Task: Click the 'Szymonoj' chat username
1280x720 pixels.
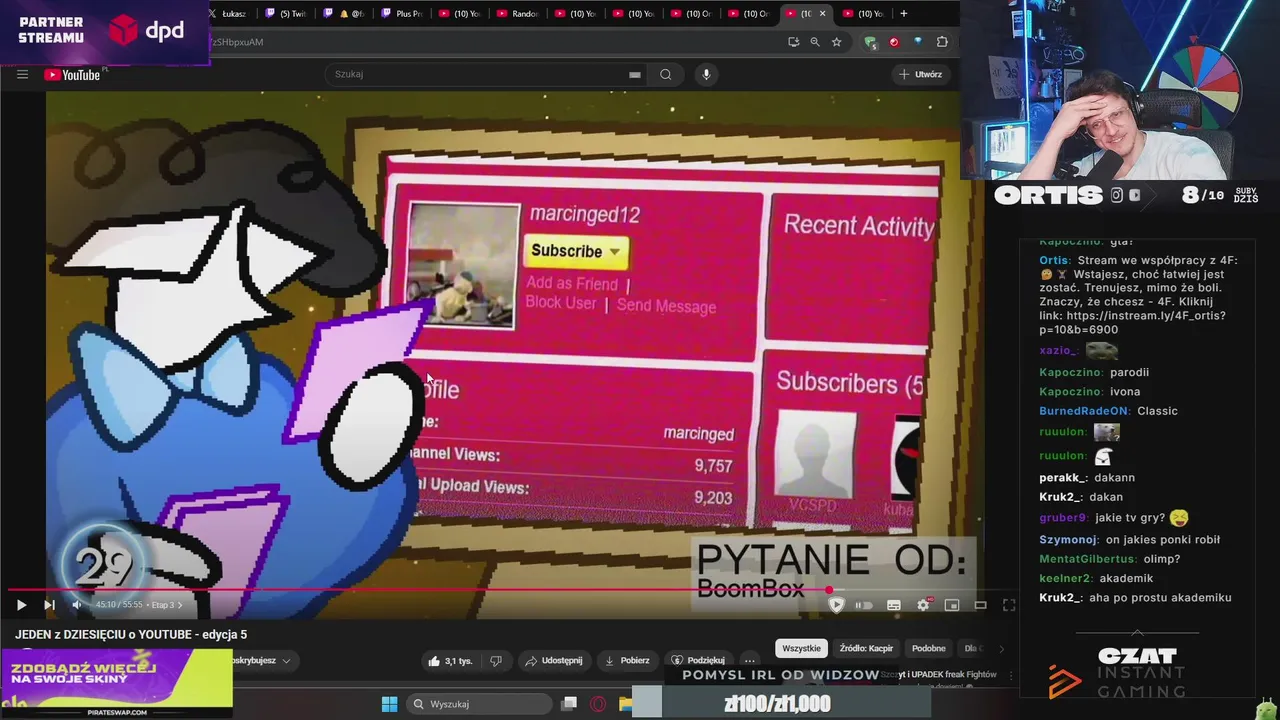Action: [1068, 540]
